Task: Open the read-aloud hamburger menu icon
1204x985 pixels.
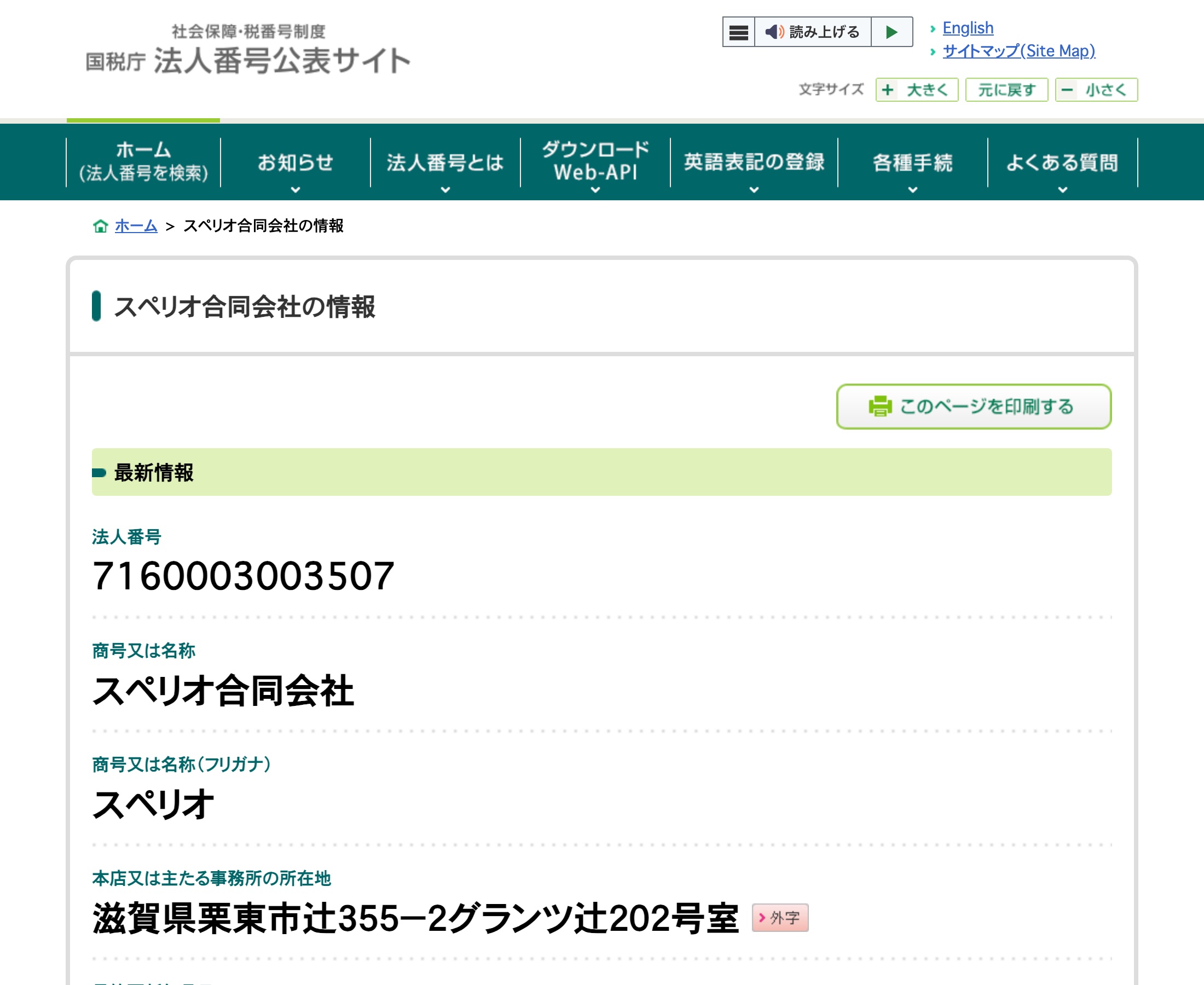Action: (x=738, y=32)
